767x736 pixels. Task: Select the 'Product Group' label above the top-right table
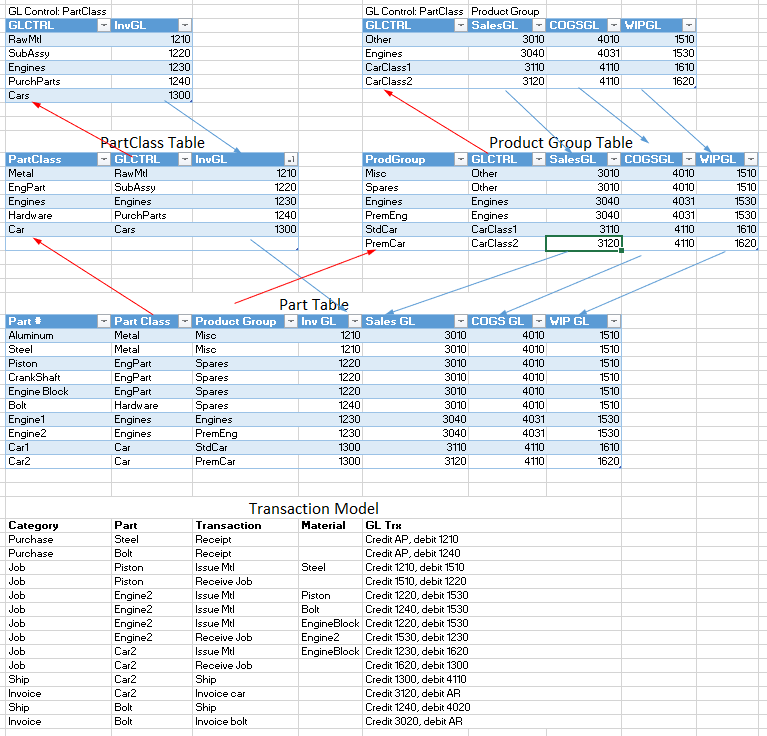(x=505, y=11)
